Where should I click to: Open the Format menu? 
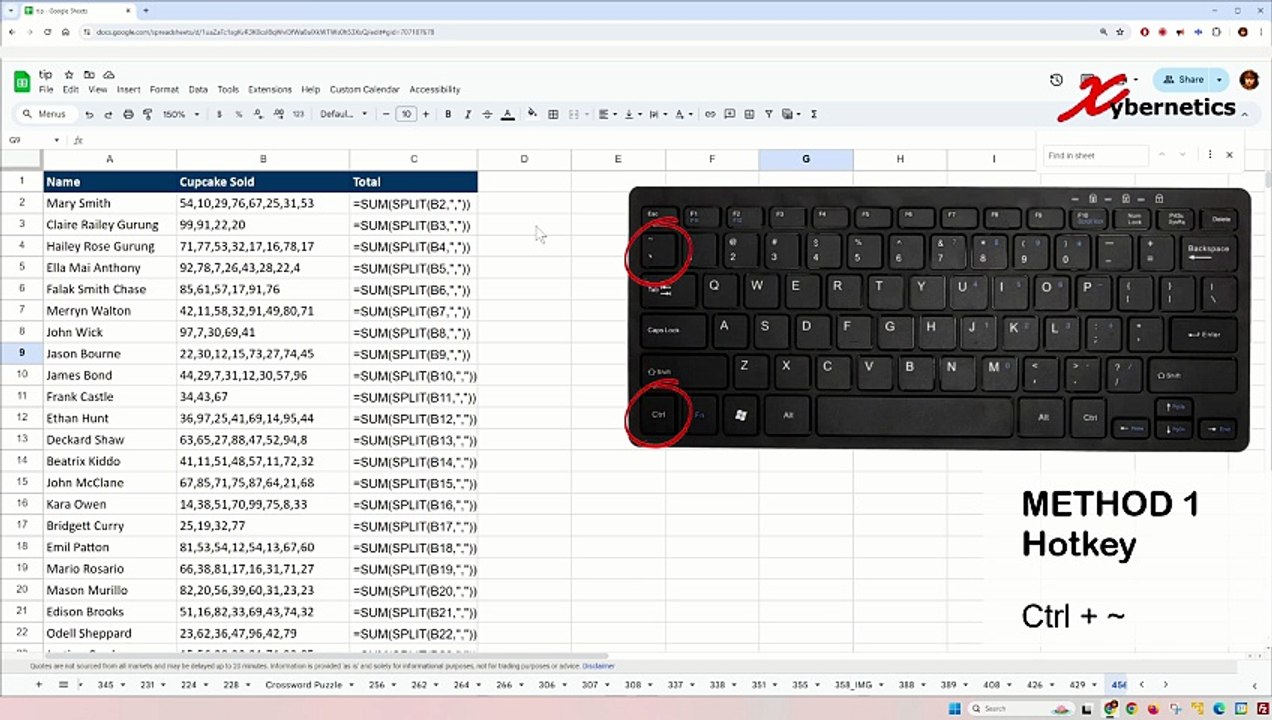(164, 90)
